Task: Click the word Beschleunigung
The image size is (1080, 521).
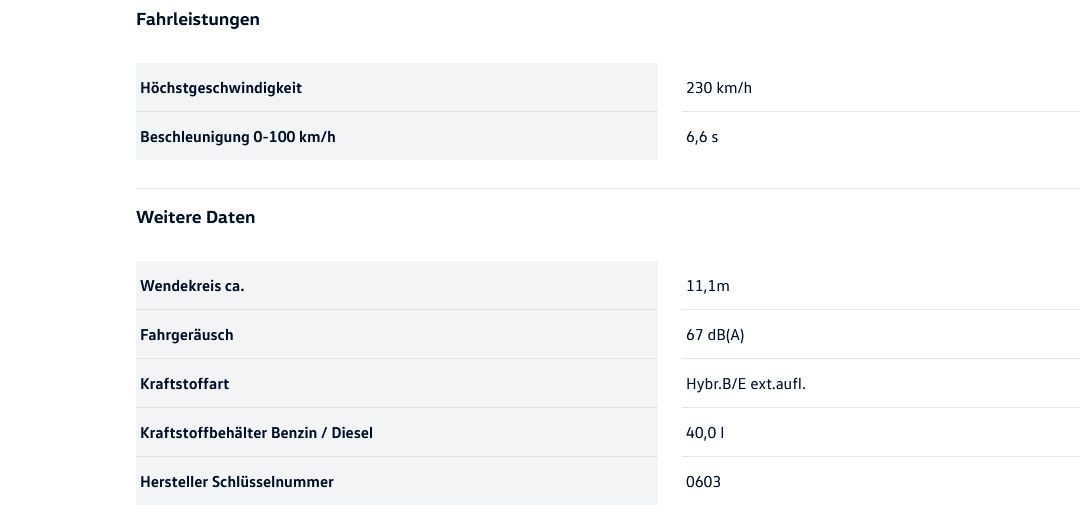Action: 195,137
